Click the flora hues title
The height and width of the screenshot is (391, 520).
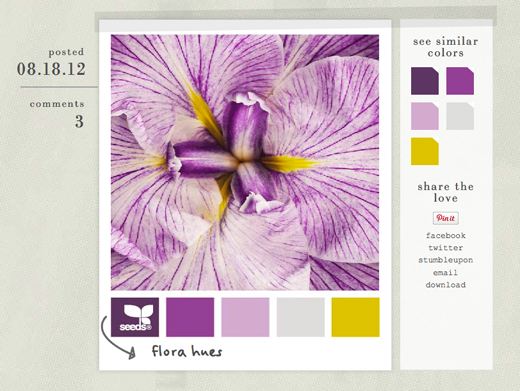click(187, 351)
